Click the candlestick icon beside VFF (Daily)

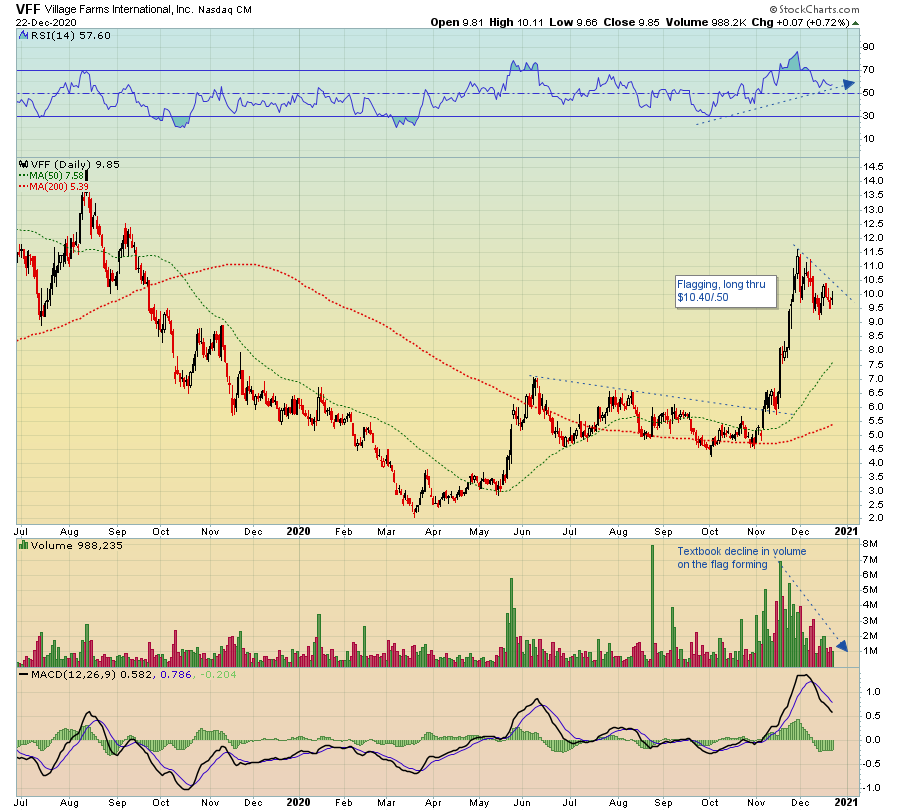tap(24, 164)
